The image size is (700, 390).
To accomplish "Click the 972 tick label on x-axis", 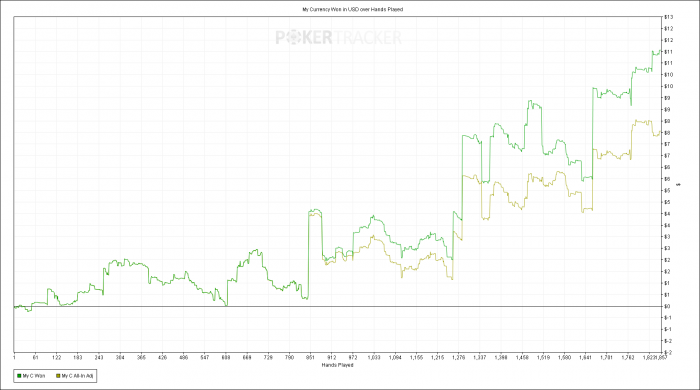I will pyautogui.click(x=353, y=357).
